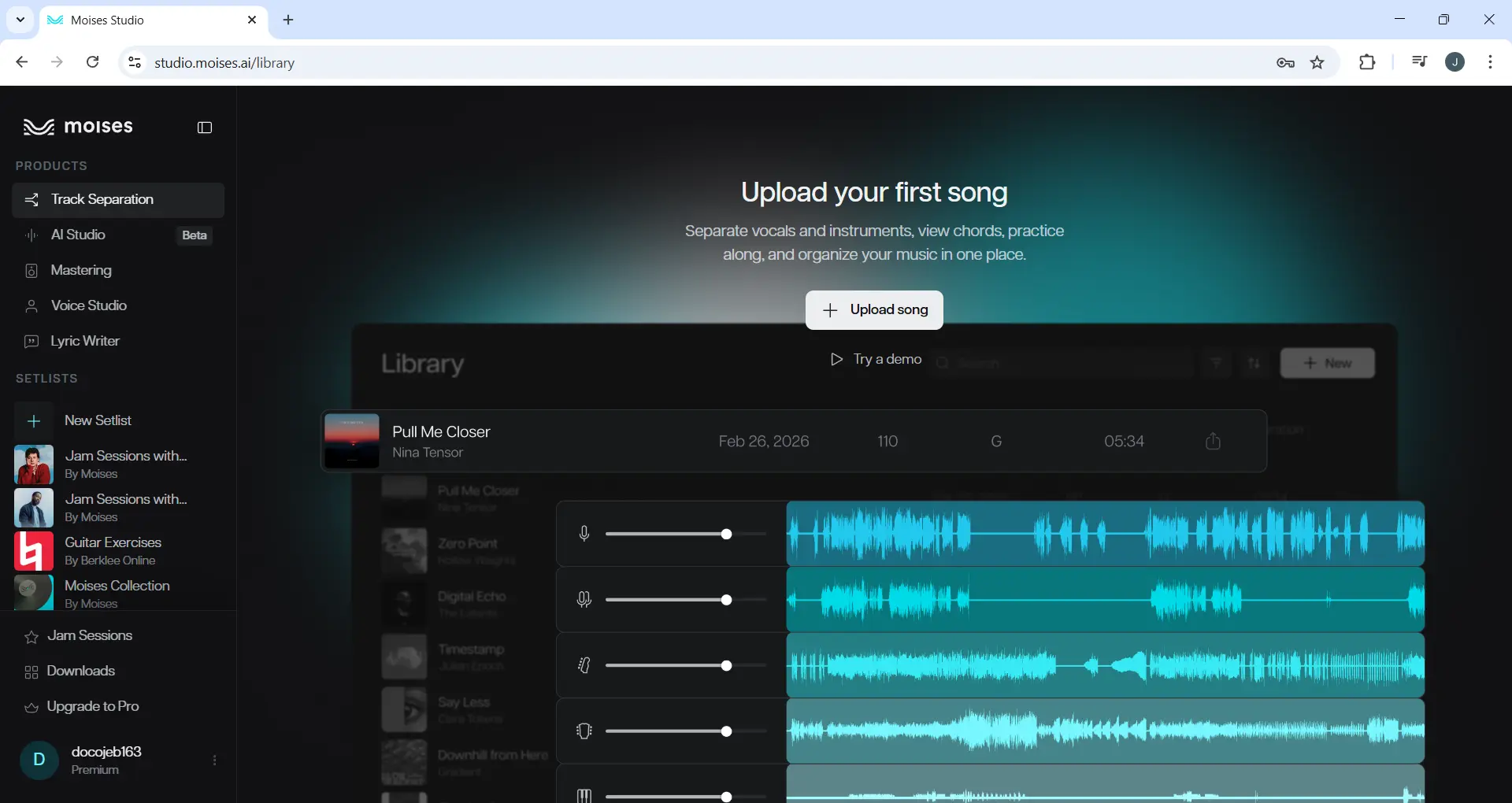
Task: Open Jam Sessions setlist with dark-suit thumbnail
Action: pyautogui.click(x=118, y=508)
